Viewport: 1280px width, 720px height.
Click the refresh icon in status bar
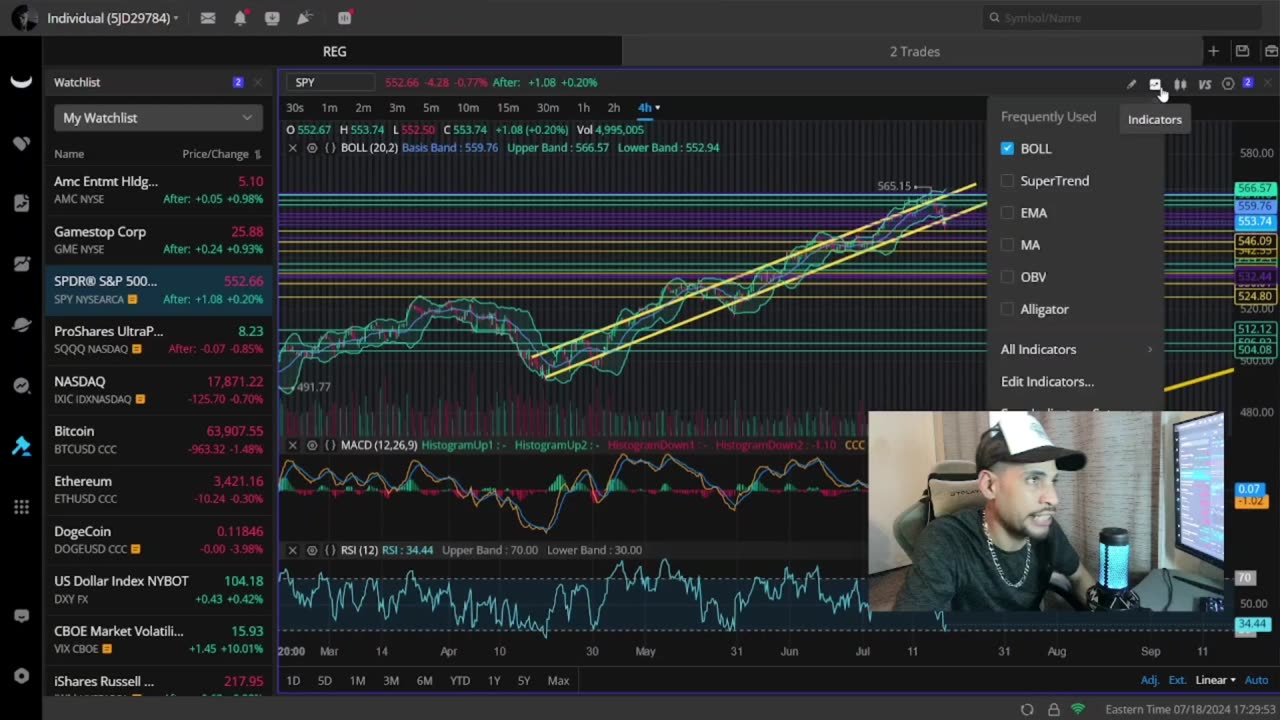coord(1027,709)
